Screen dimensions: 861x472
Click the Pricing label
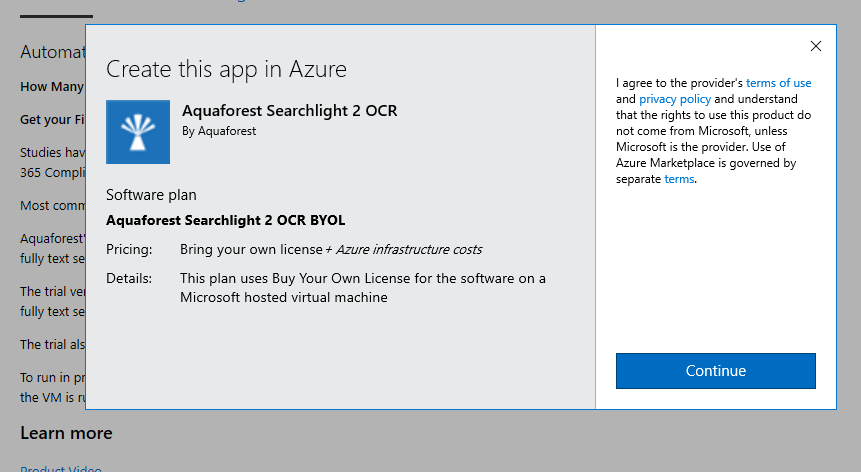pos(129,249)
